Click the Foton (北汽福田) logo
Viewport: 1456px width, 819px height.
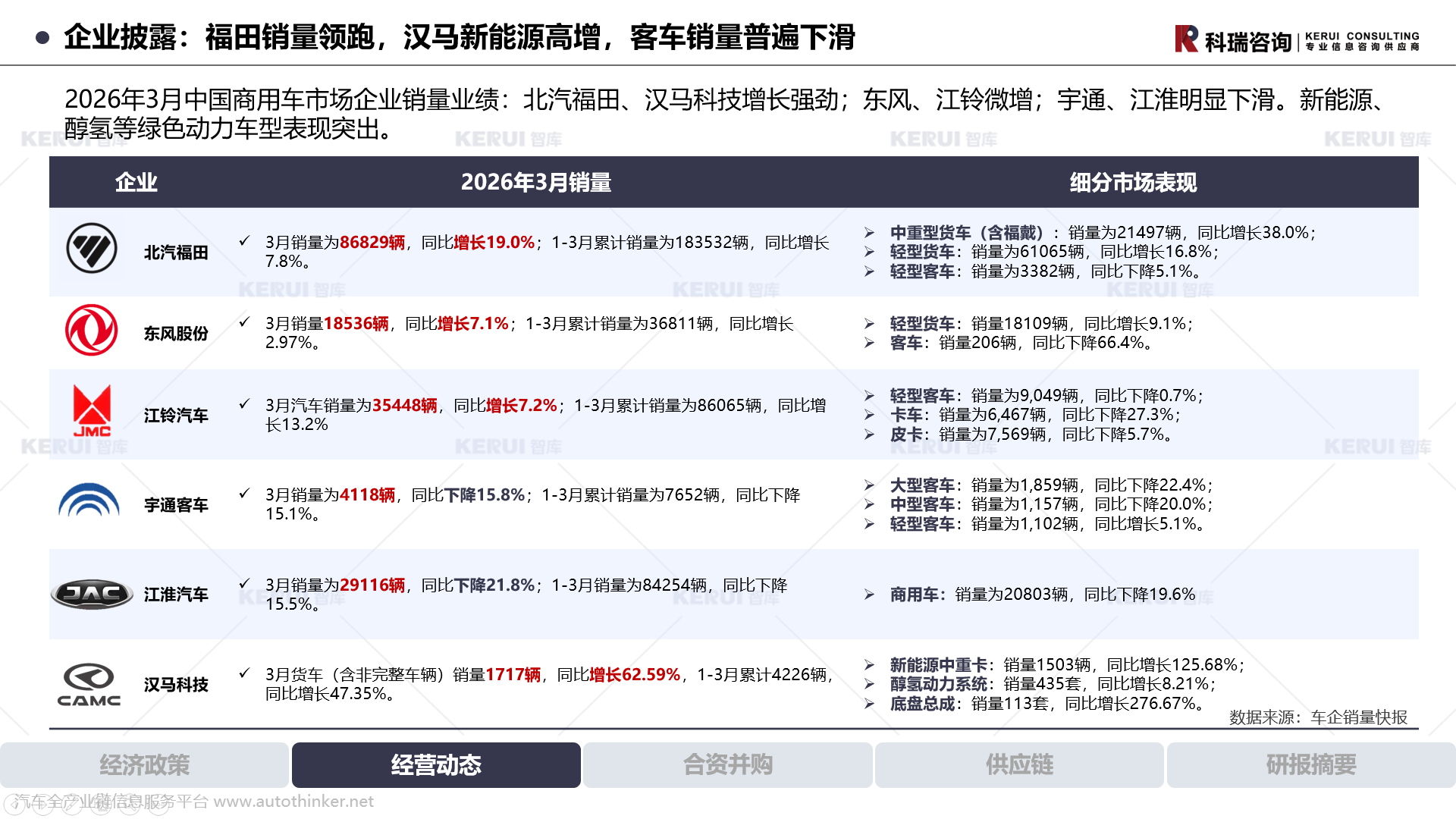point(91,248)
